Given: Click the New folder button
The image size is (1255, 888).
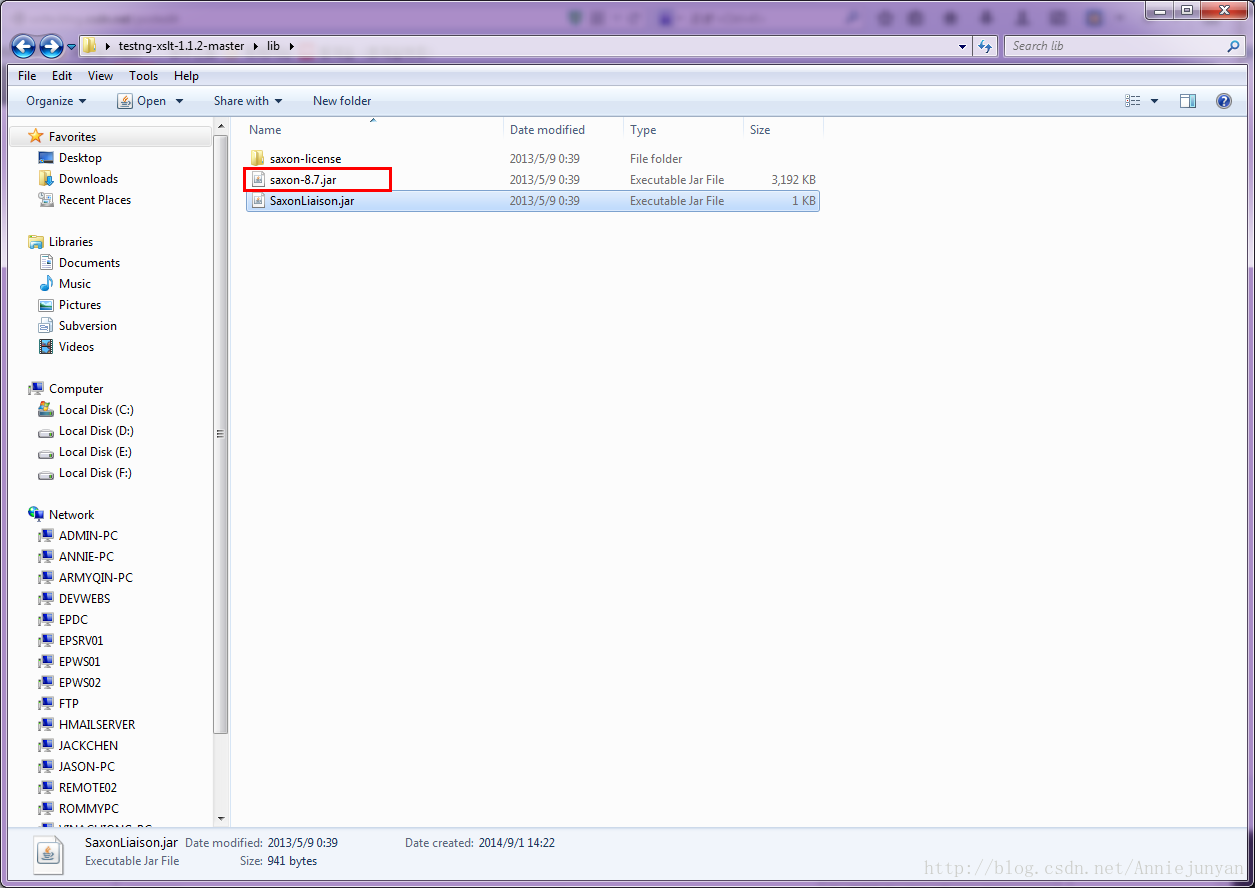Looking at the screenshot, I should point(342,101).
